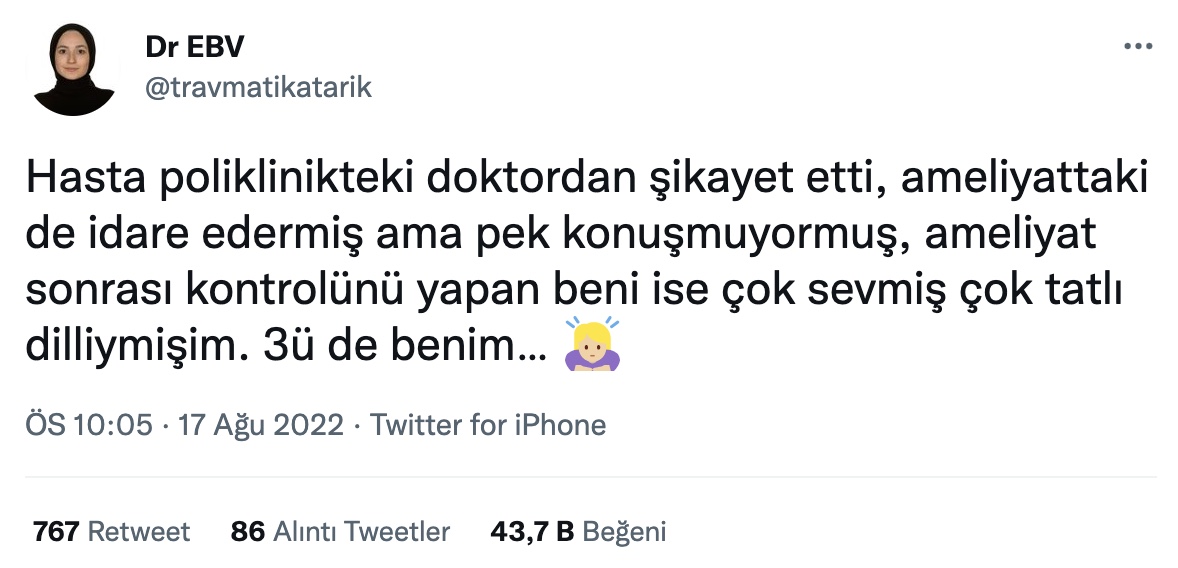Click the bowing person emoji in tweet
This screenshot has width=1178, height=568.
pos(592,344)
